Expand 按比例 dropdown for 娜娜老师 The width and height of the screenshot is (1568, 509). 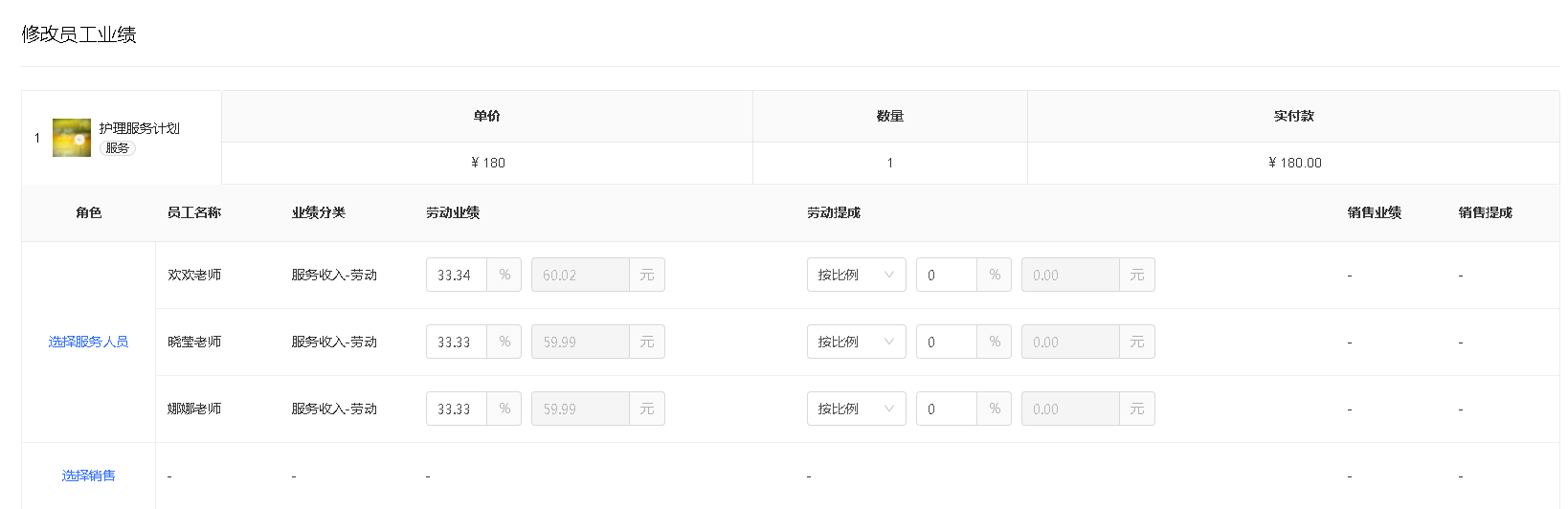[x=856, y=409]
